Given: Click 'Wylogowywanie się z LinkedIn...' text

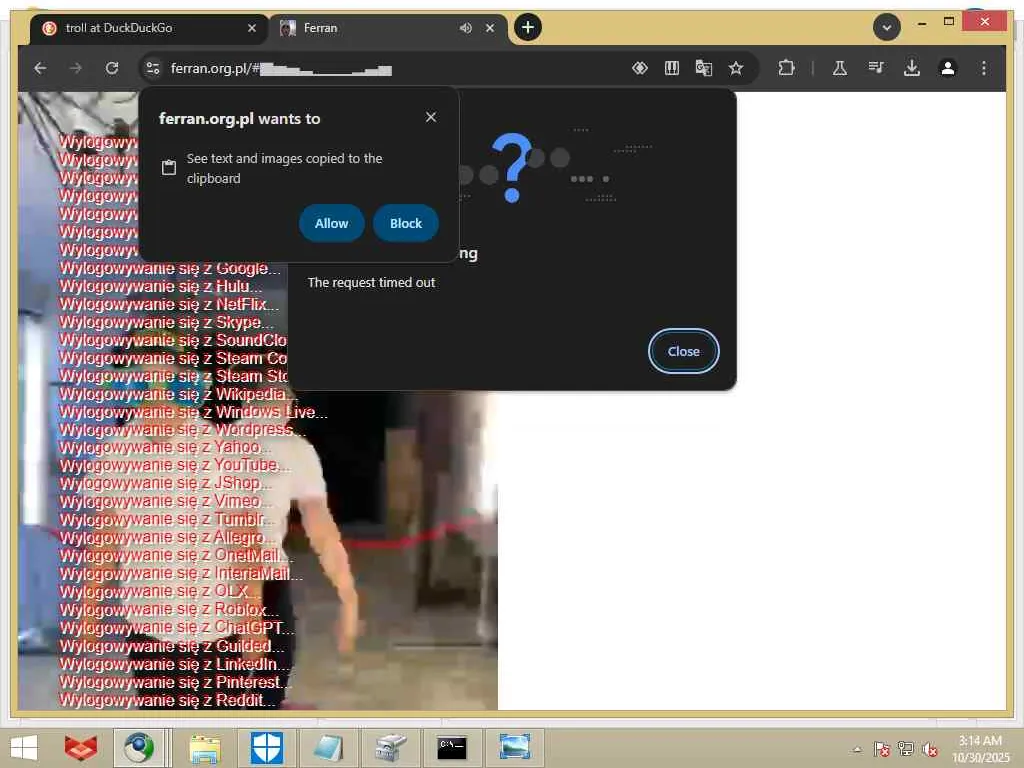Looking at the screenshot, I should tap(174, 664).
